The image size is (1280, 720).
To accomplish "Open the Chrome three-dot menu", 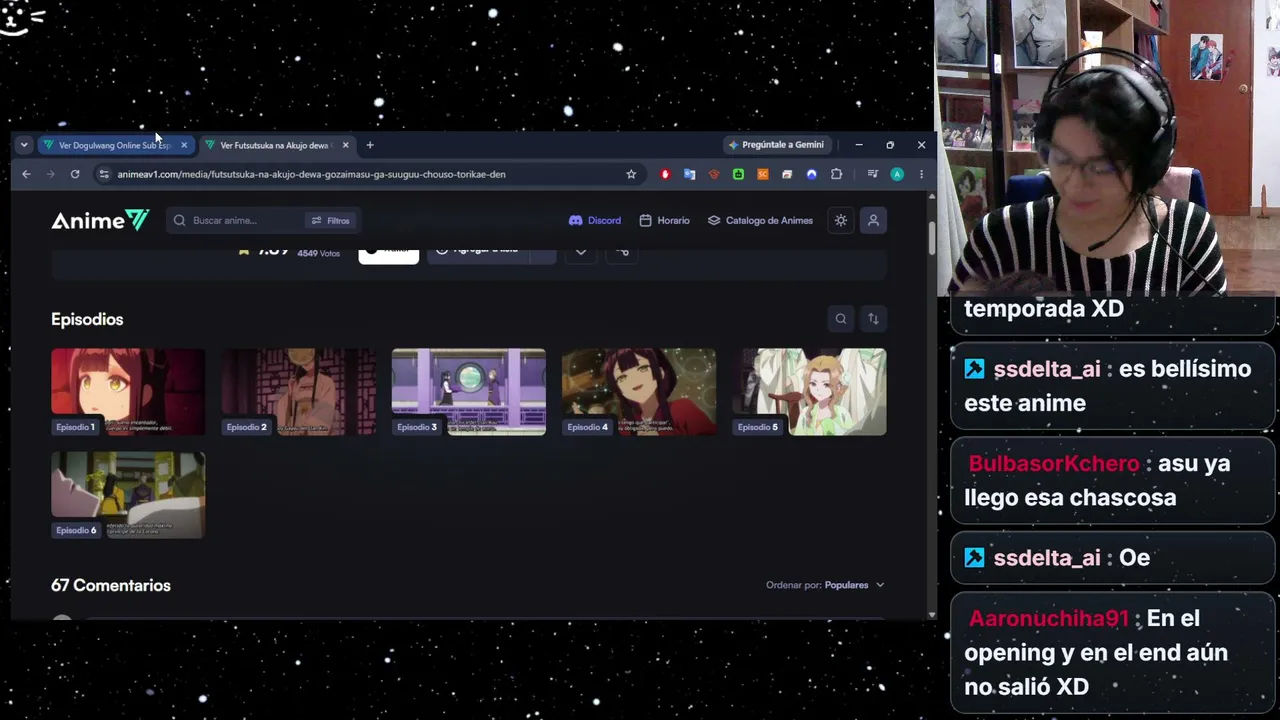I will (921, 174).
